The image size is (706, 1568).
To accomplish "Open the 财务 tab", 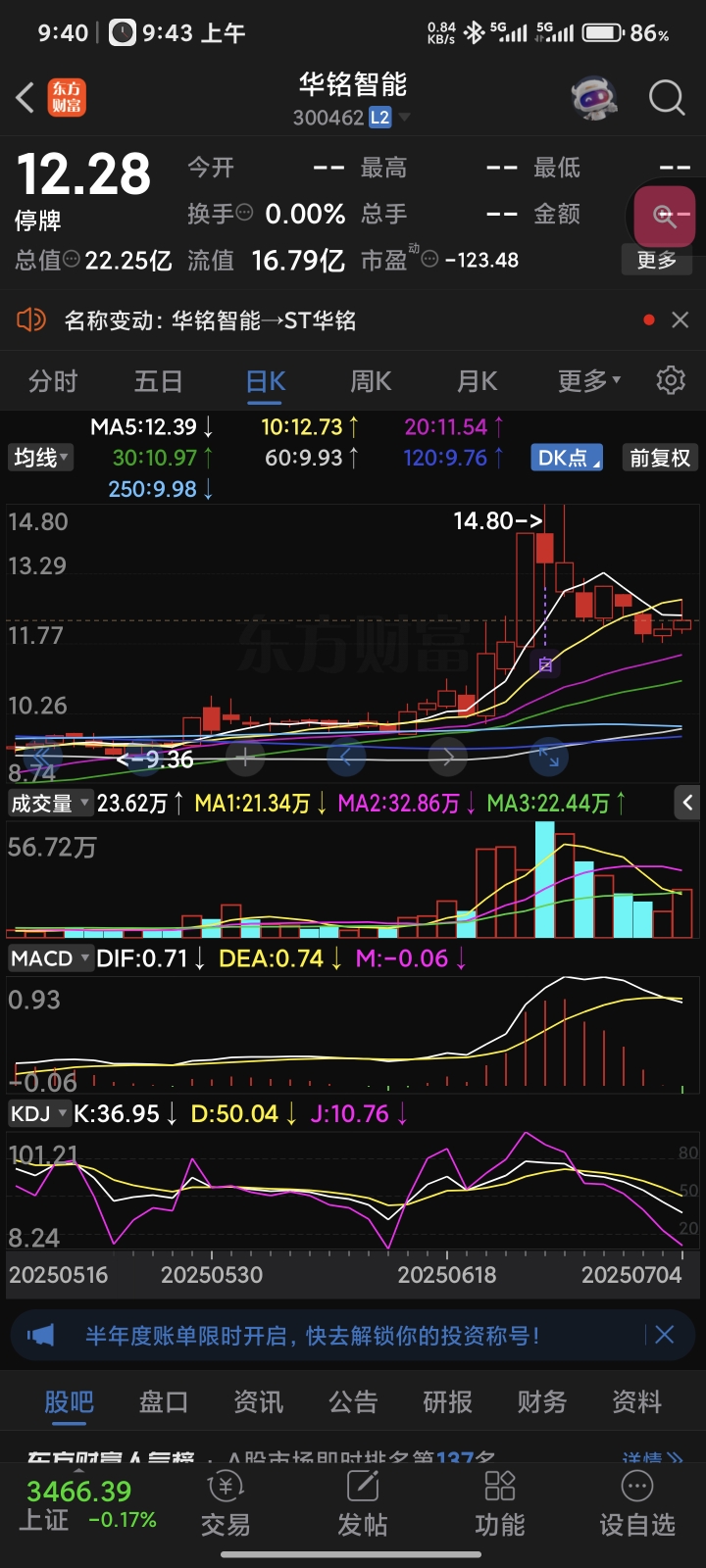I will 542,1401.
